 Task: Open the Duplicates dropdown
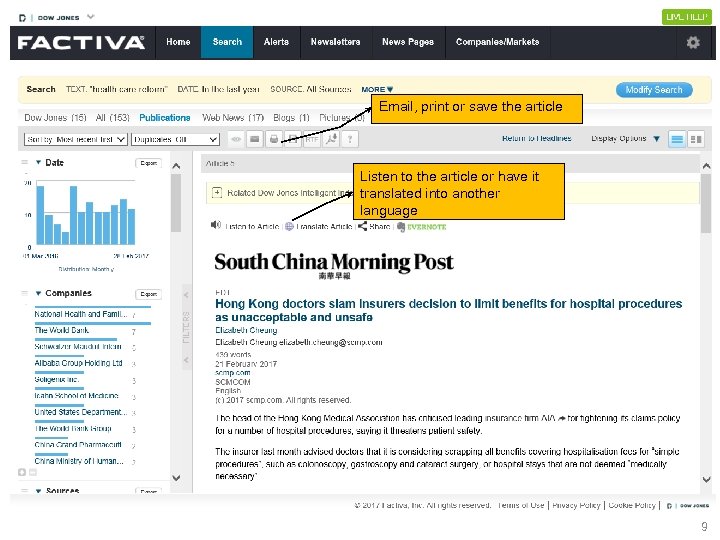click(175, 139)
